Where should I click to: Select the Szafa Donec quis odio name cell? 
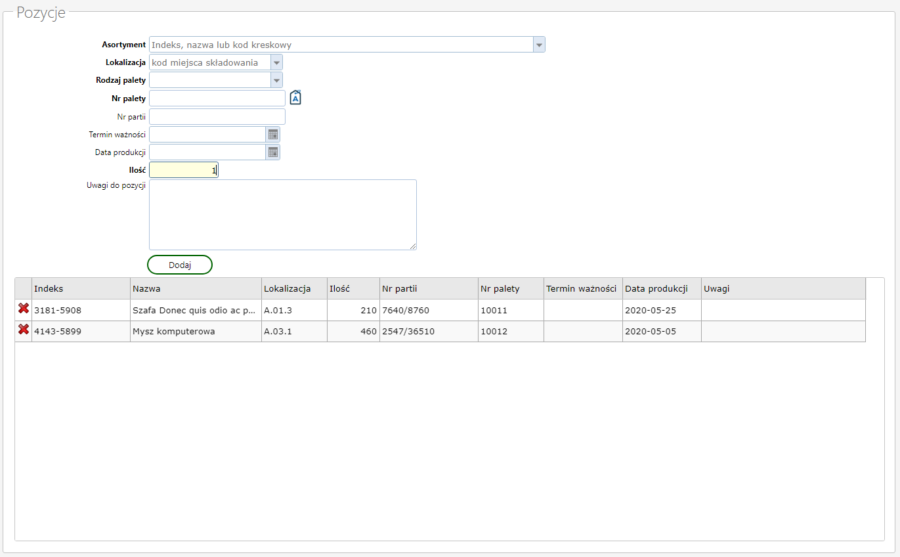[196, 310]
